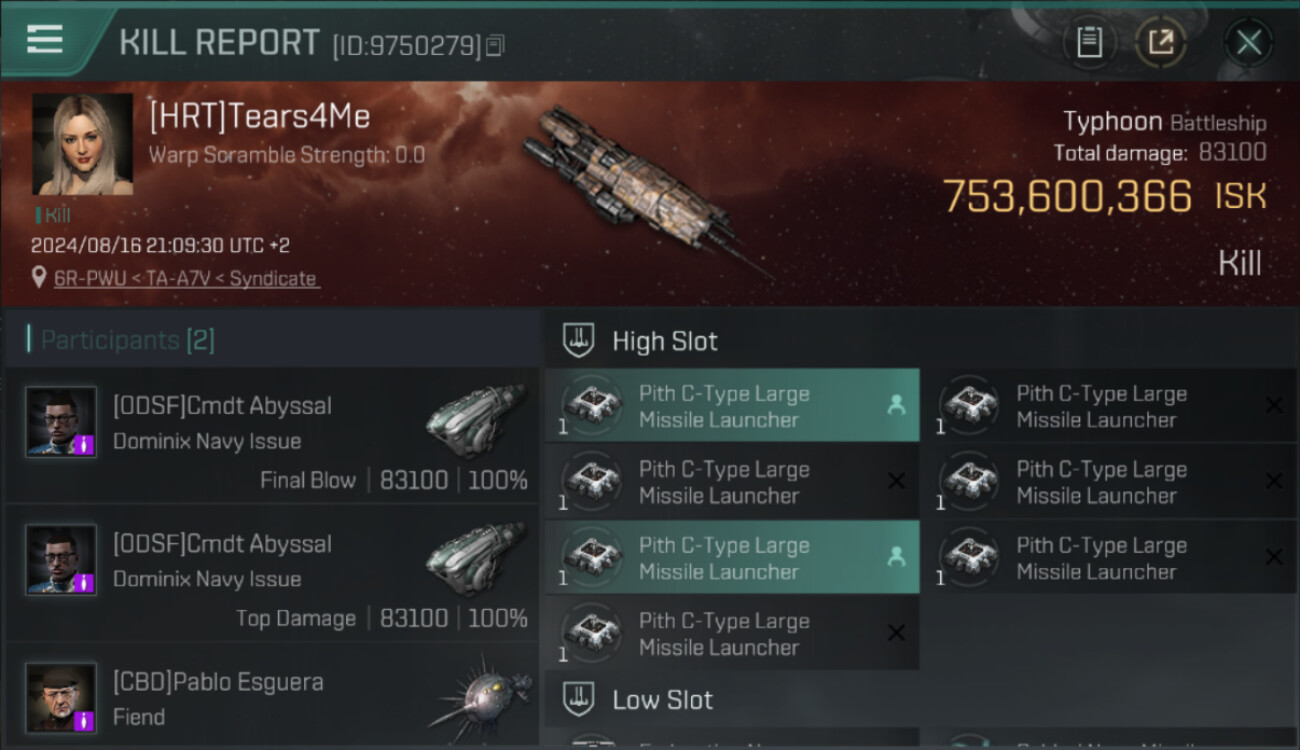Copy the kill report ID
The height and width of the screenshot is (750, 1300).
pos(495,45)
